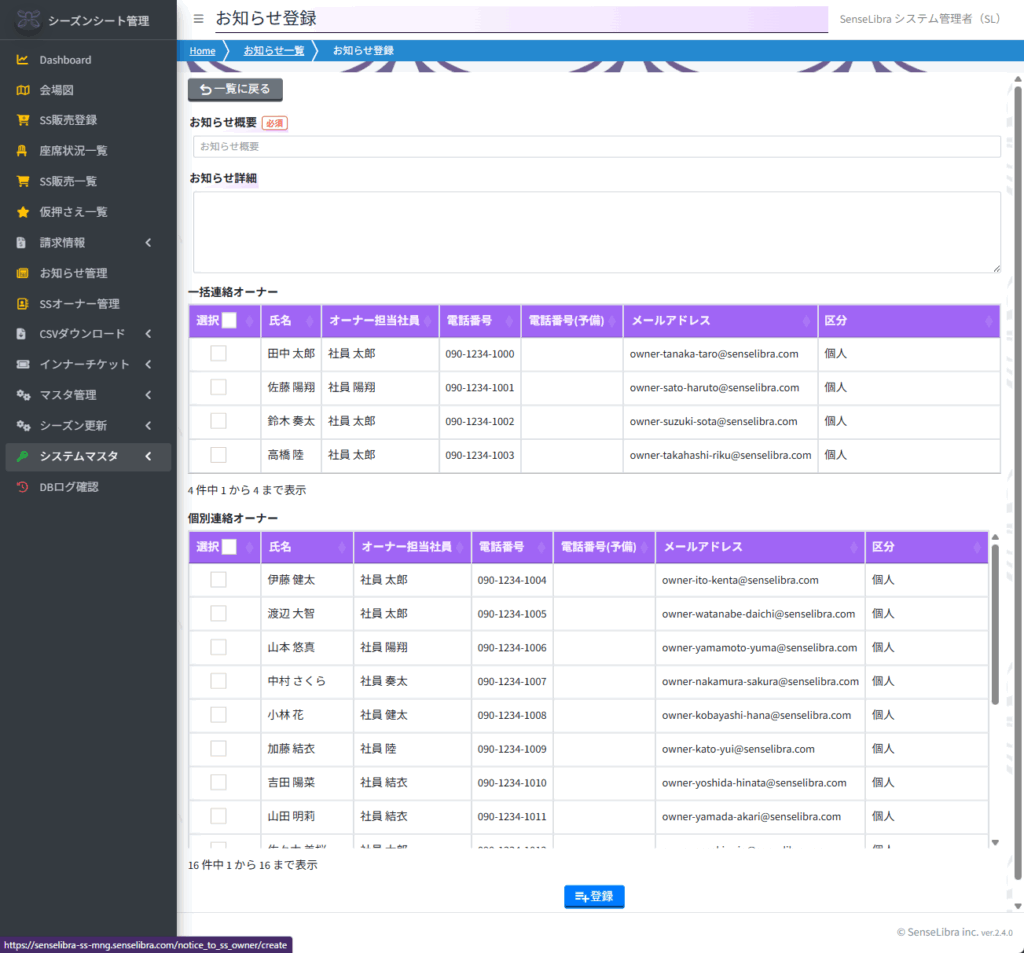The image size is (1024, 953).
Task: Click the SS販売登録 cart icon
Action: [x=22, y=120]
